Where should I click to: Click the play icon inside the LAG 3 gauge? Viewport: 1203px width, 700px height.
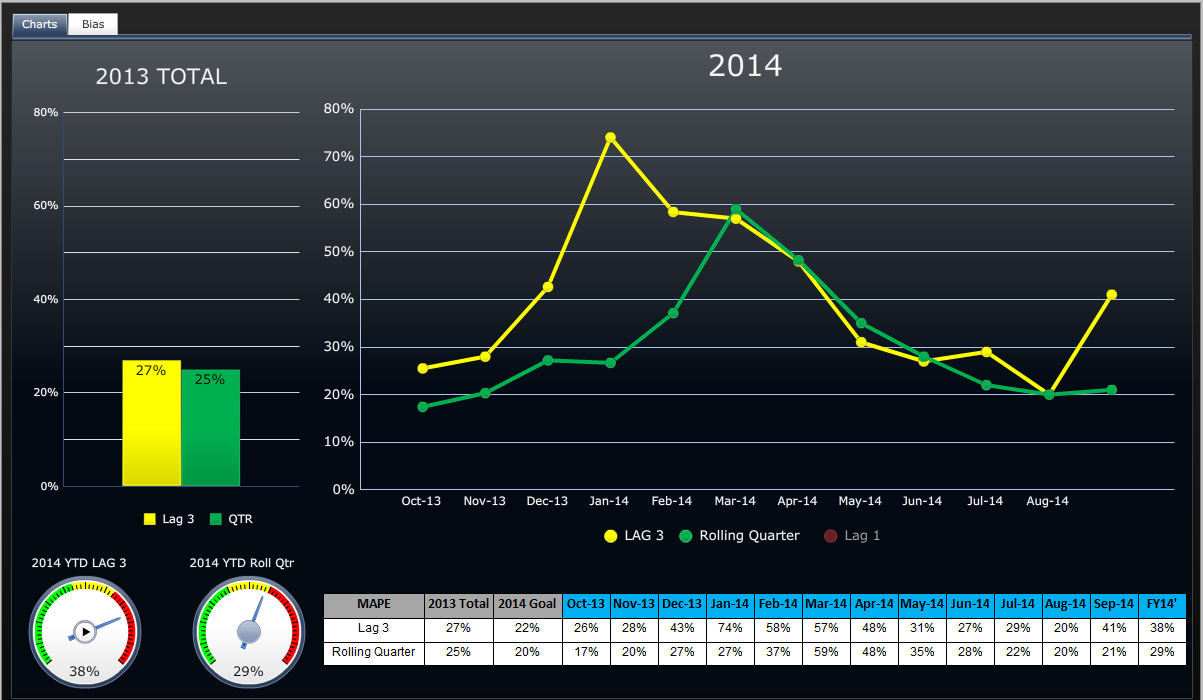coord(85,632)
